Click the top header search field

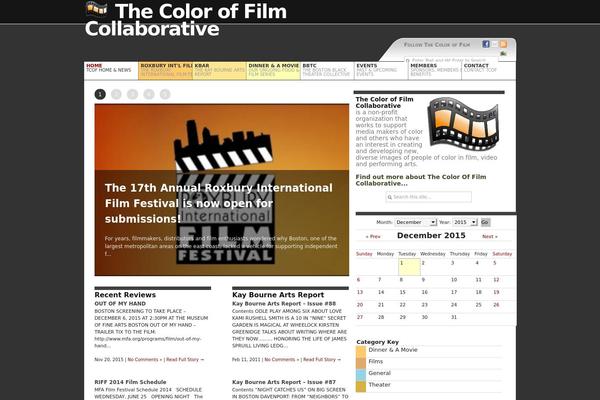452,60
